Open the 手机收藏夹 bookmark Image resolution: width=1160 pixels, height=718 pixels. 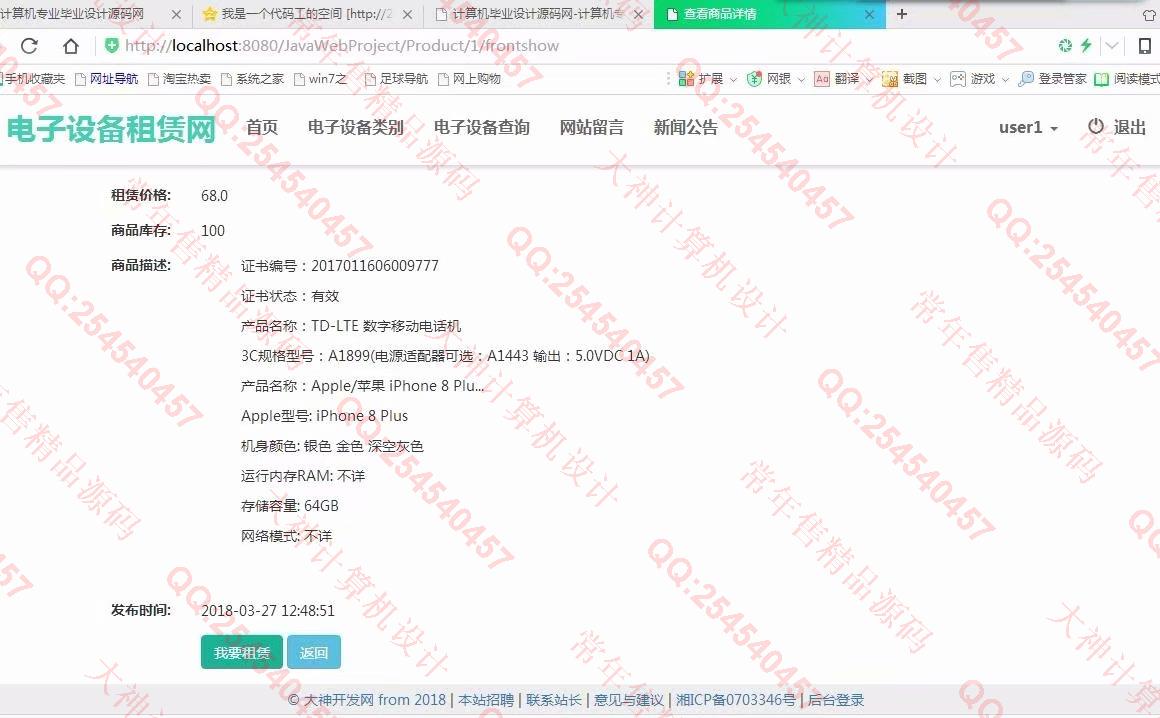33,78
